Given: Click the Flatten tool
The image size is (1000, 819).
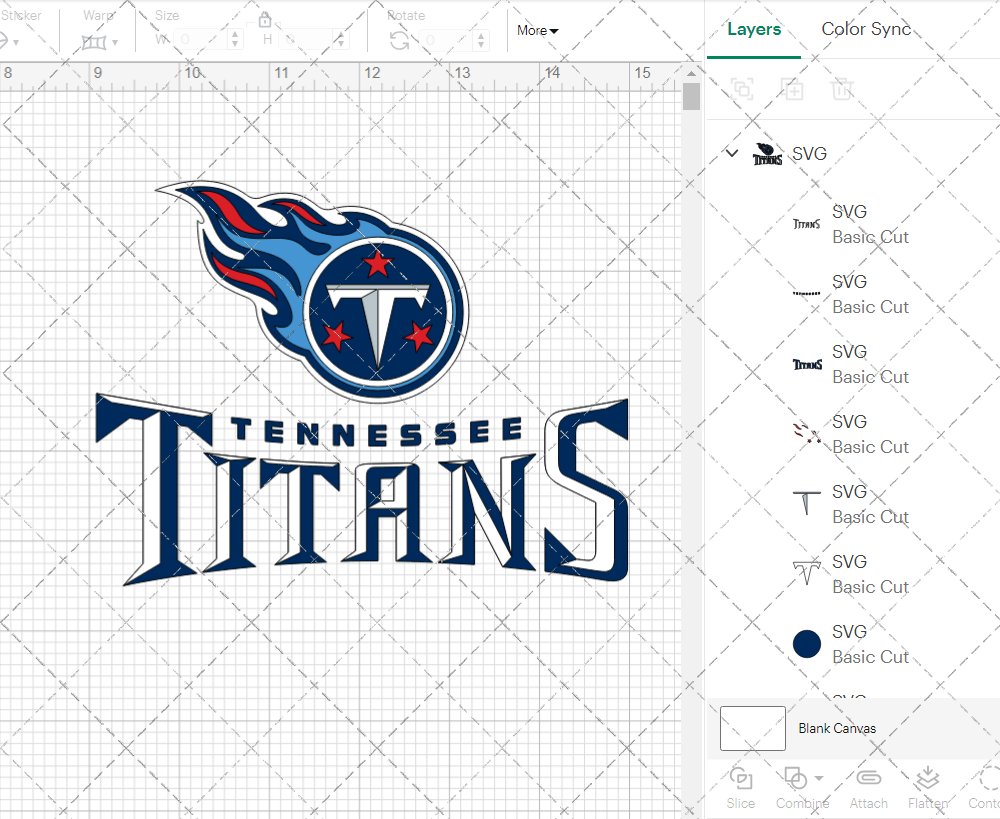Looking at the screenshot, I should coord(928,789).
